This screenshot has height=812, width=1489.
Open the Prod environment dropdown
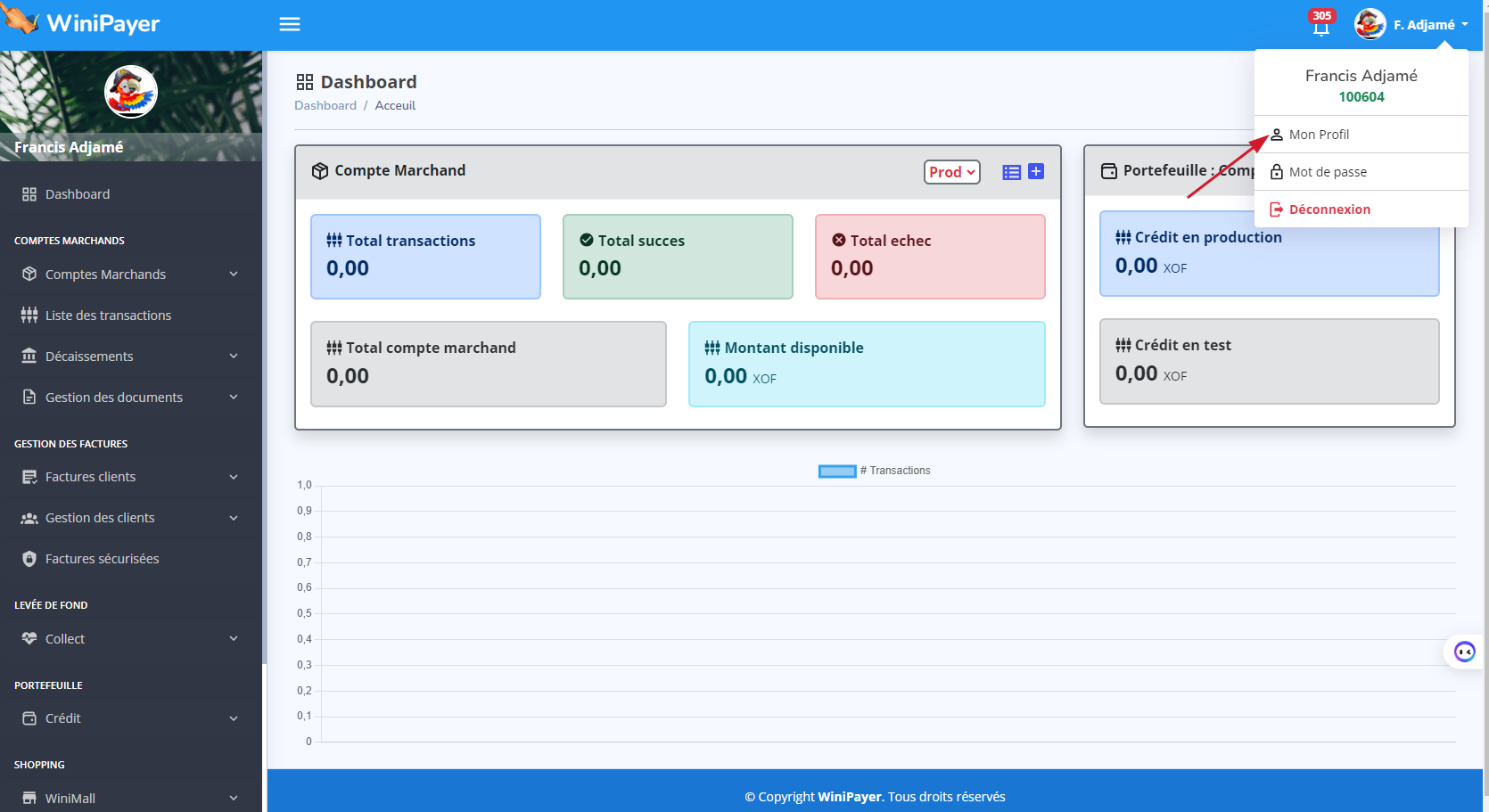951,172
